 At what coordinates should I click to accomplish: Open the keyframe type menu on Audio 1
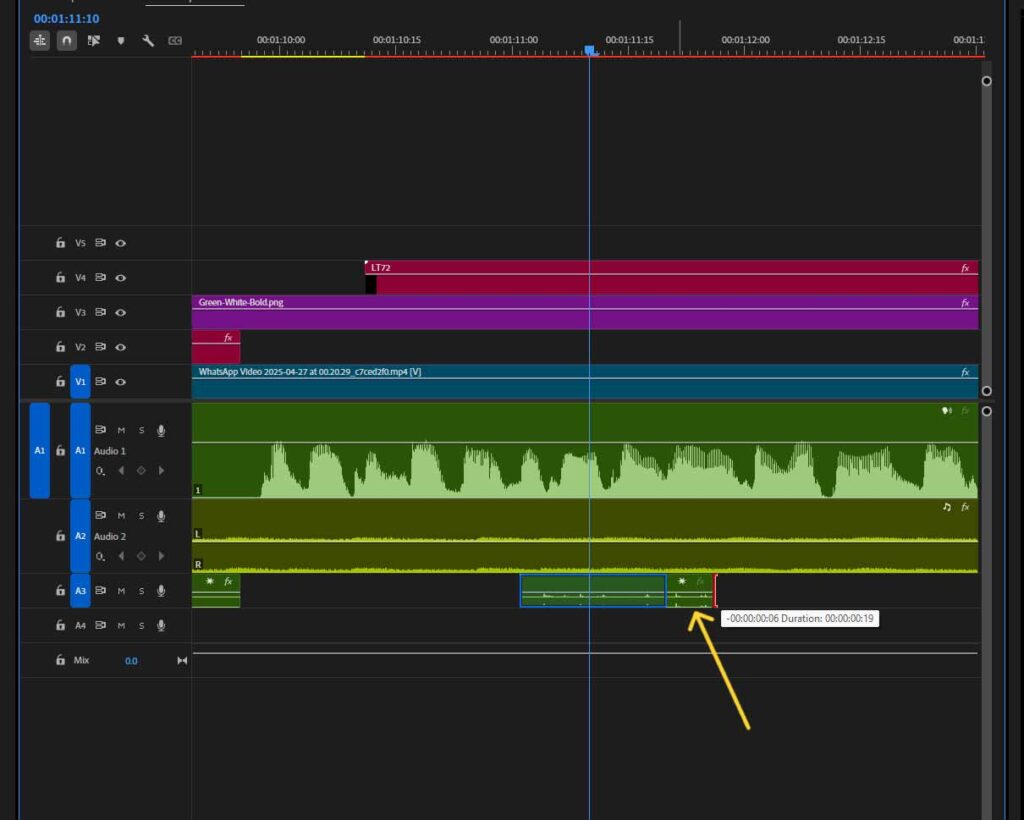(x=101, y=470)
